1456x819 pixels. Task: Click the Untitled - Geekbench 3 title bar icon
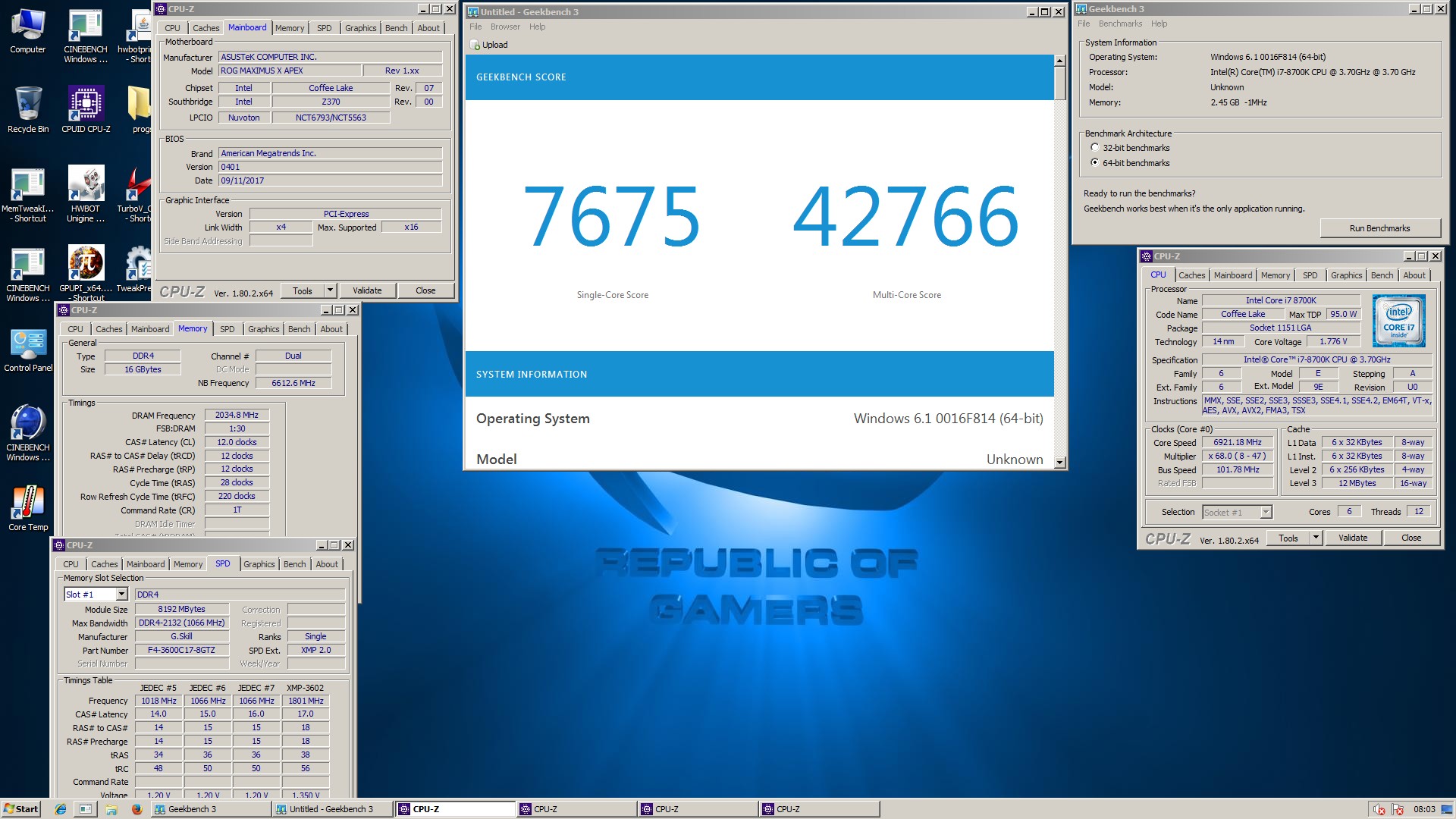tap(473, 12)
